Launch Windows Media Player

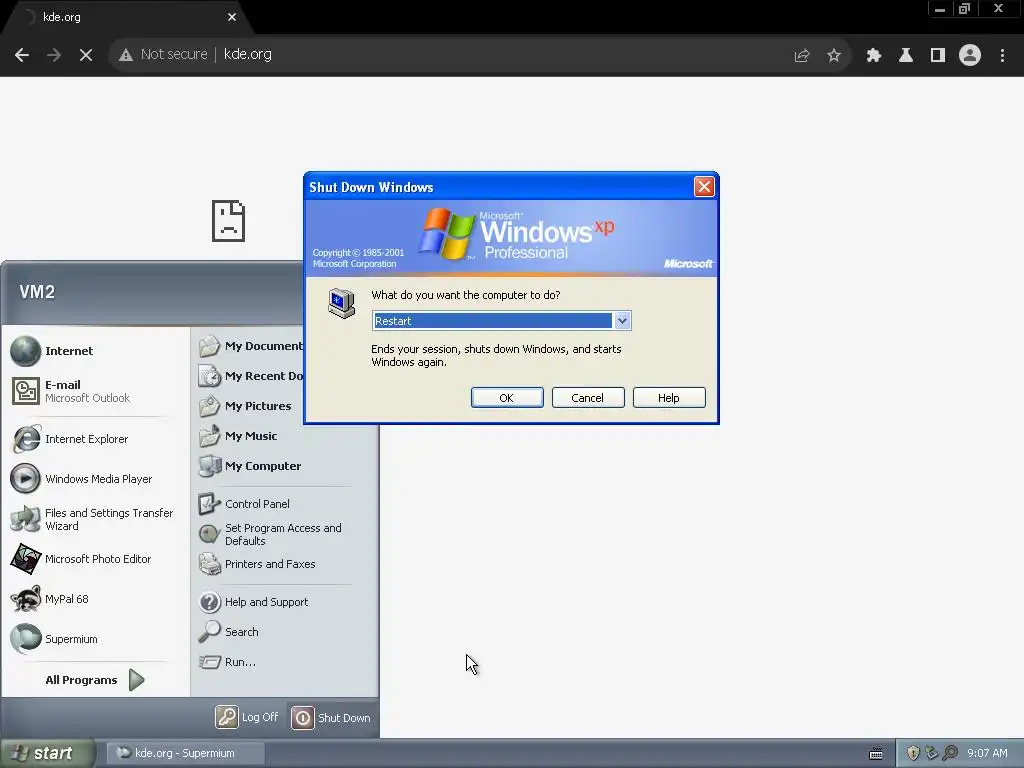[95, 479]
